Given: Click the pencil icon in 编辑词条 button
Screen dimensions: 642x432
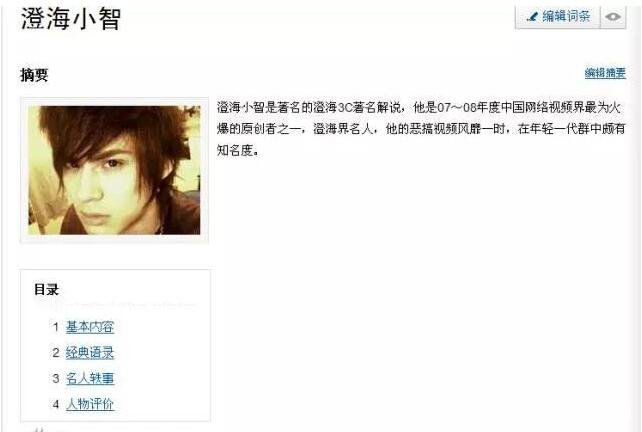Looking at the screenshot, I should point(532,17).
